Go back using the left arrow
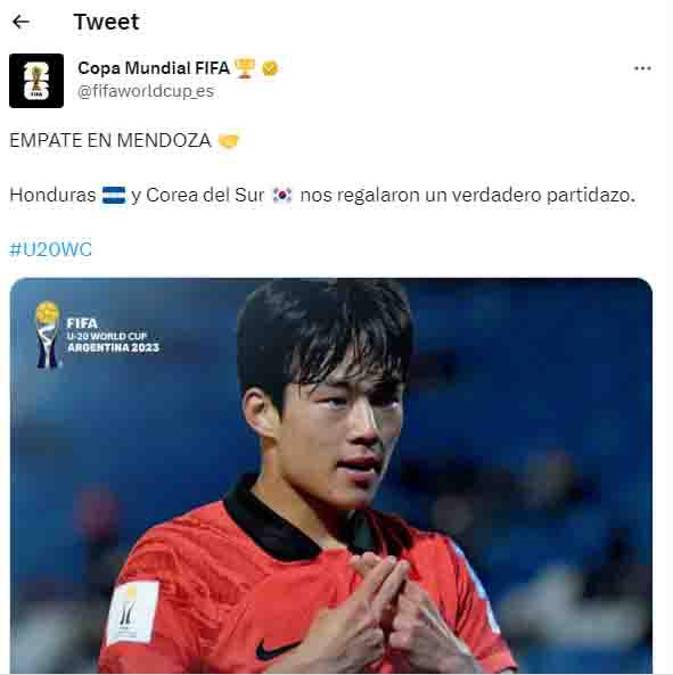 point(21,22)
